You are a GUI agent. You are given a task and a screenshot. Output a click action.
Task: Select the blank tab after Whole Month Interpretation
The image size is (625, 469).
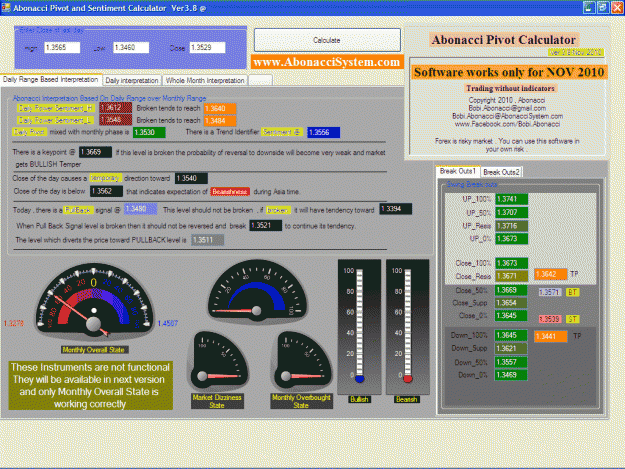(260, 80)
